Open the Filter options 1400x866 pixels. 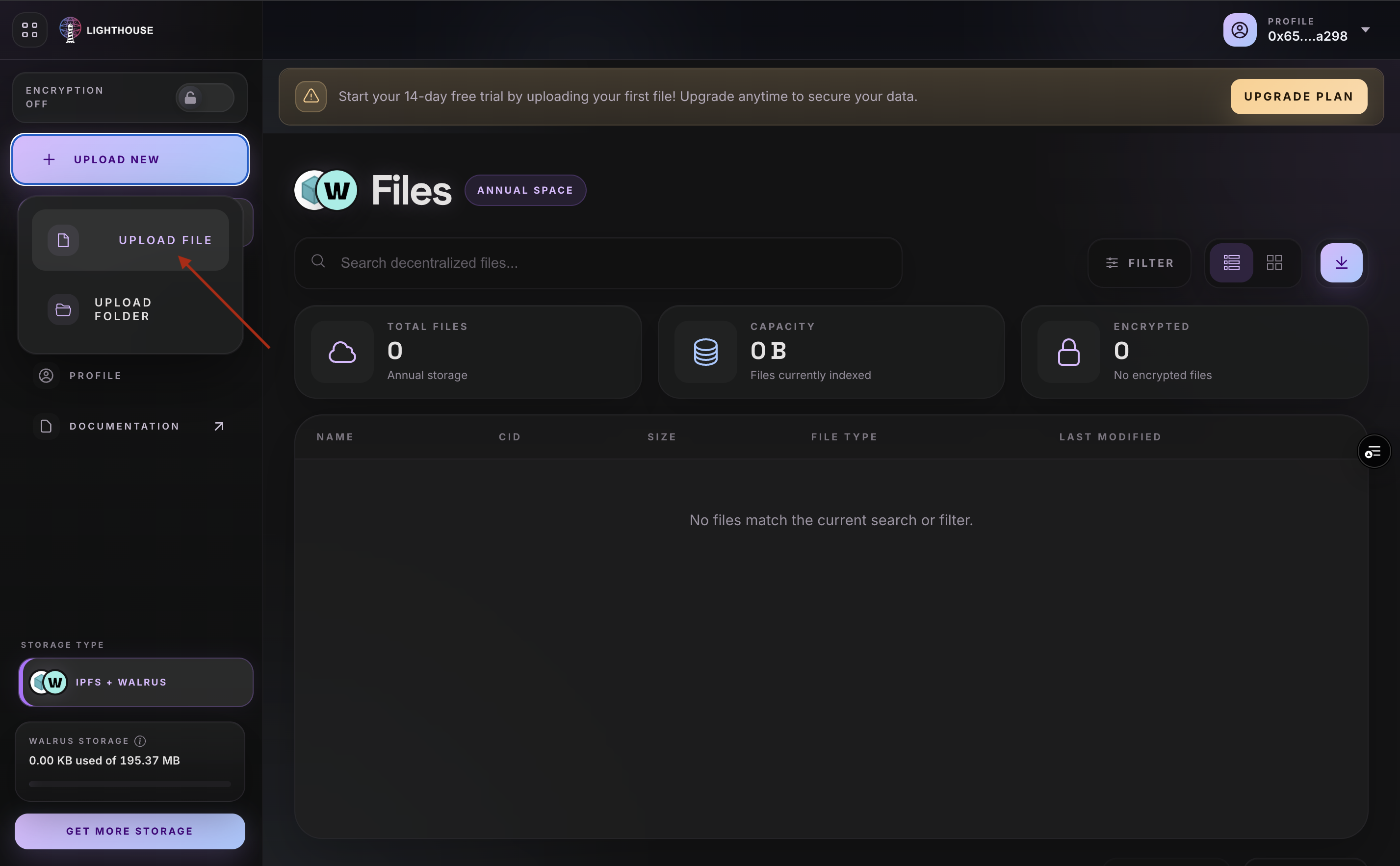1140,263
